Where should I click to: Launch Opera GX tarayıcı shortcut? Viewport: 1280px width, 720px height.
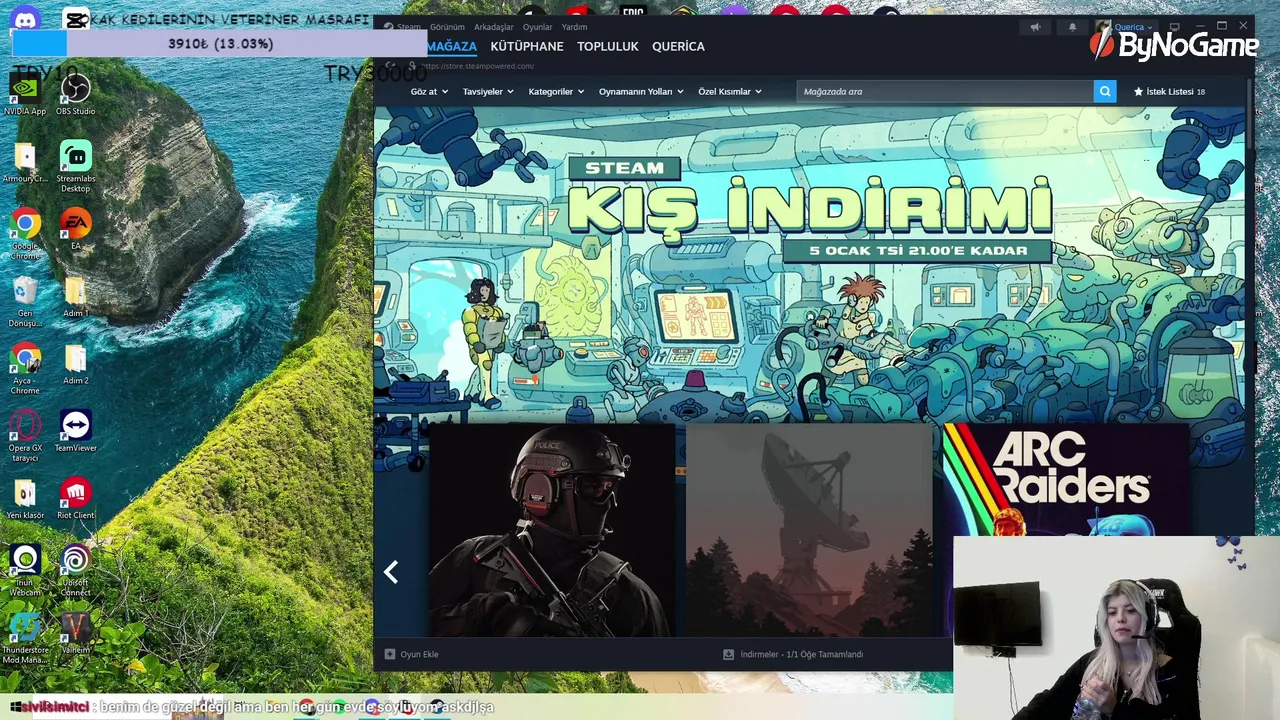click(x=25, y=436)
